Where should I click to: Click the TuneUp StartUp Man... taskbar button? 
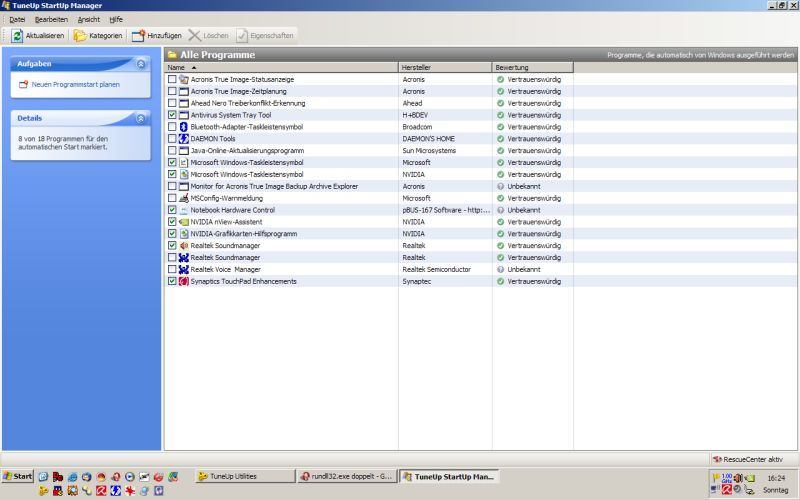click(449, 477)
